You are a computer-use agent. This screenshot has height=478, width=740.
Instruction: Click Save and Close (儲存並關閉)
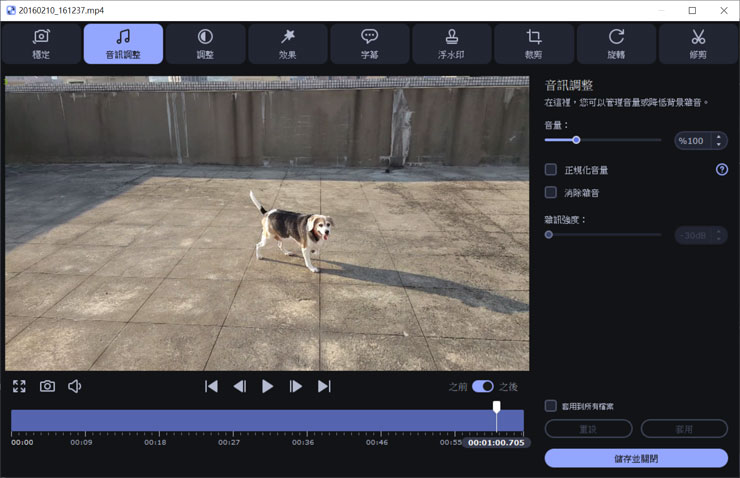click(636, 458)
